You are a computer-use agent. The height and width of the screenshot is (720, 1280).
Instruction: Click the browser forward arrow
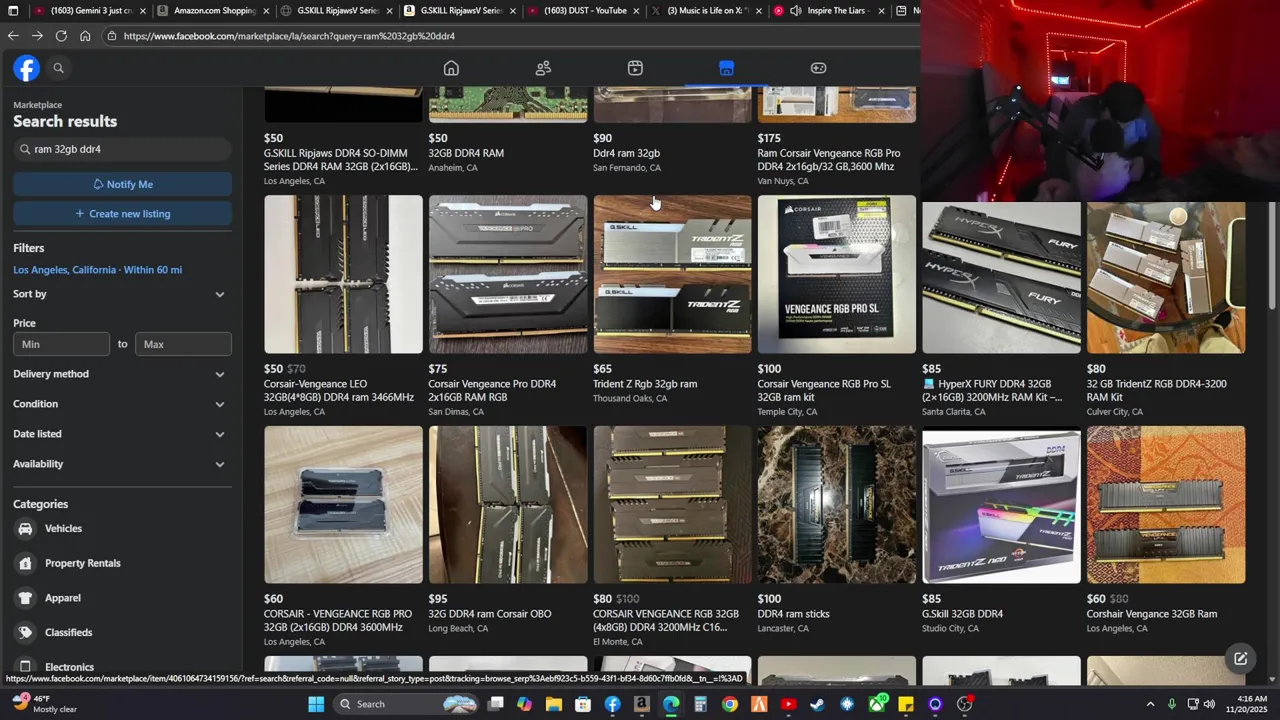point(37,36)
